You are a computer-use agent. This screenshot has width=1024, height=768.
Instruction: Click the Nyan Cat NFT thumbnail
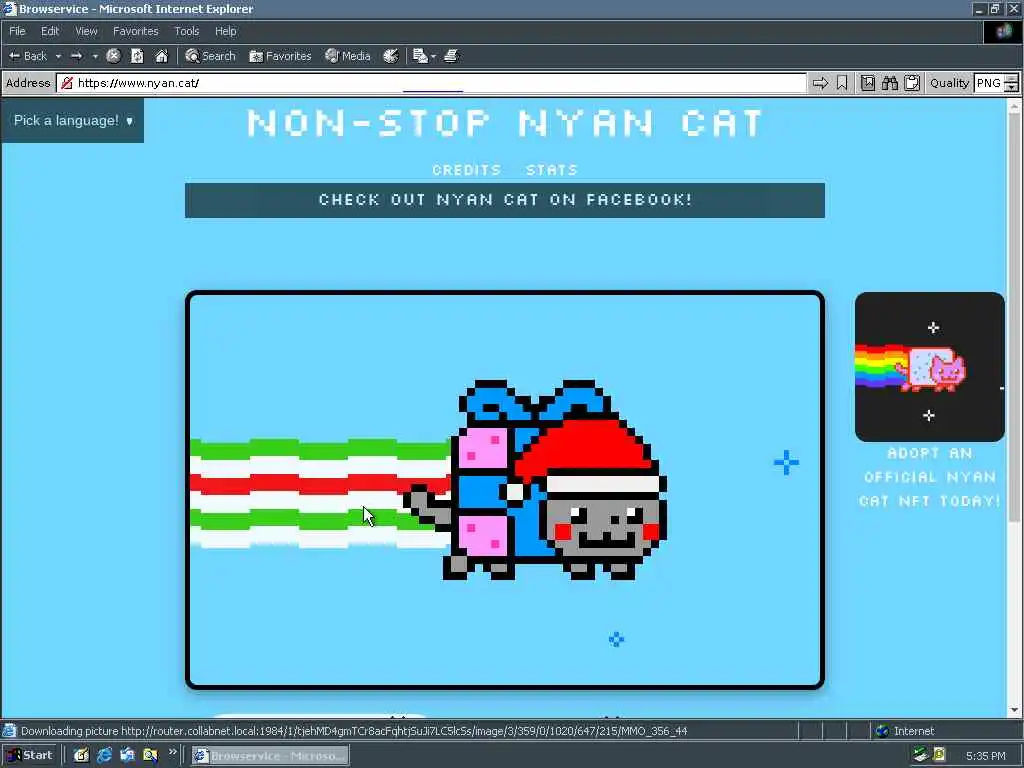[x=929, y=366]
